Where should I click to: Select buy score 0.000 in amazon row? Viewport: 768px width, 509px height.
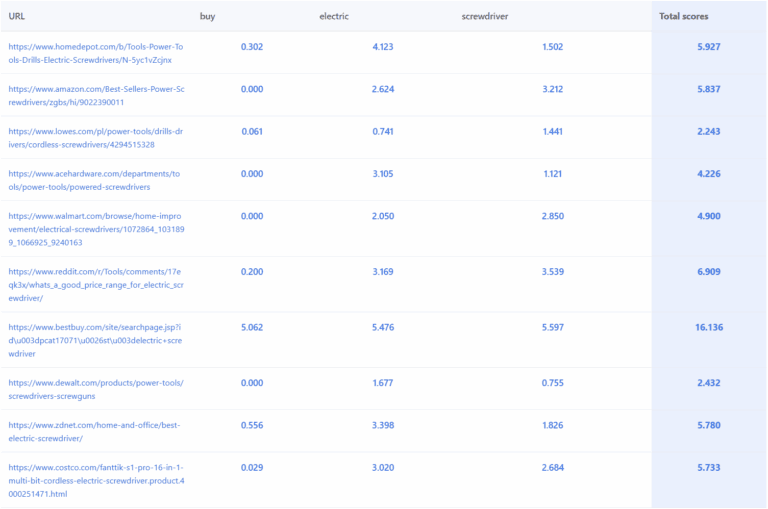tap(252, 89)
